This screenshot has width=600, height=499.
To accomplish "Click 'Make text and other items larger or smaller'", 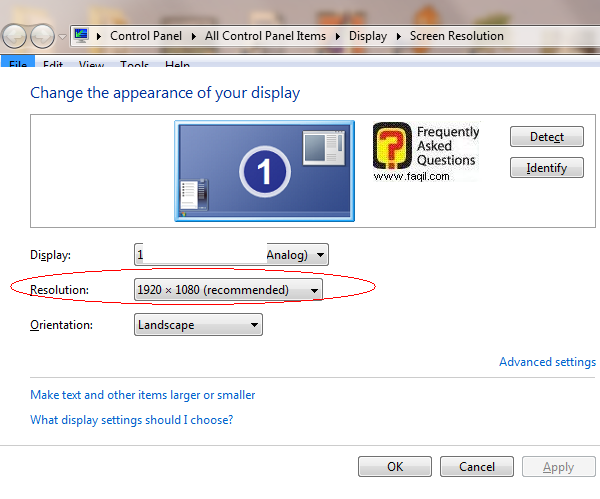I will pos(142,395).
